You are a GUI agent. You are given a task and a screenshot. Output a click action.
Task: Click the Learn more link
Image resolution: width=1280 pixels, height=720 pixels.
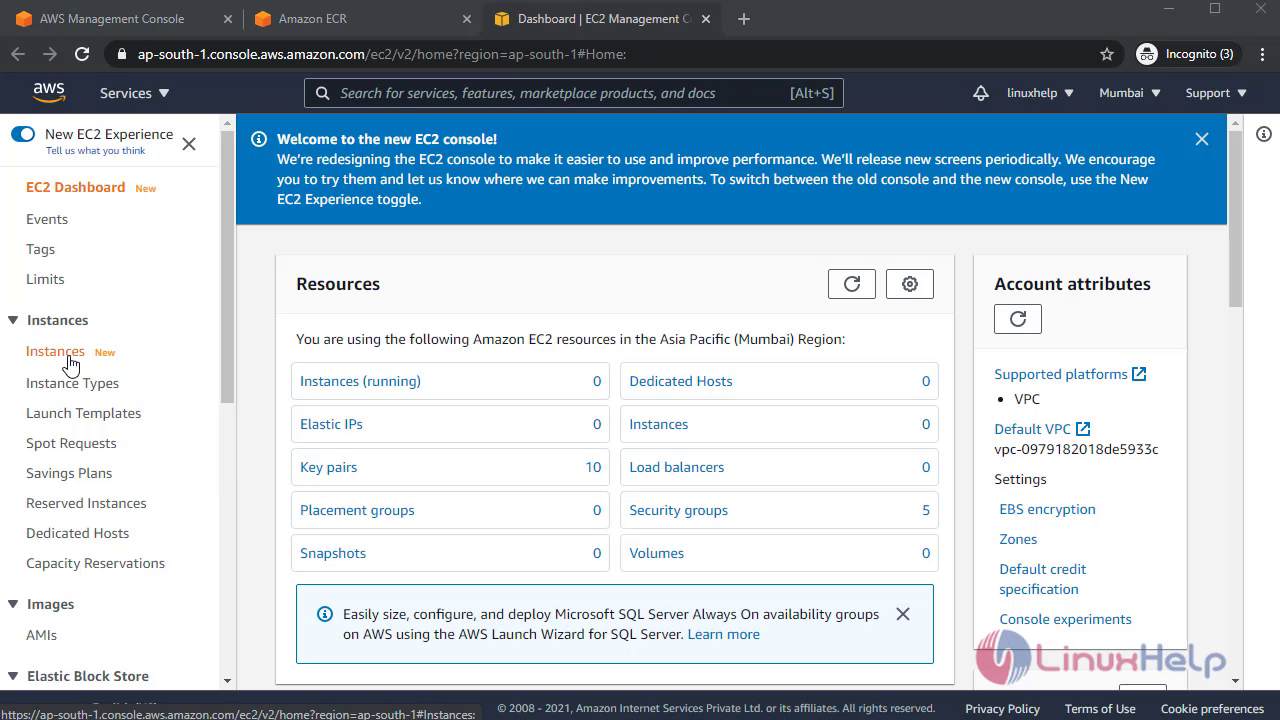(x=723, y=634)
